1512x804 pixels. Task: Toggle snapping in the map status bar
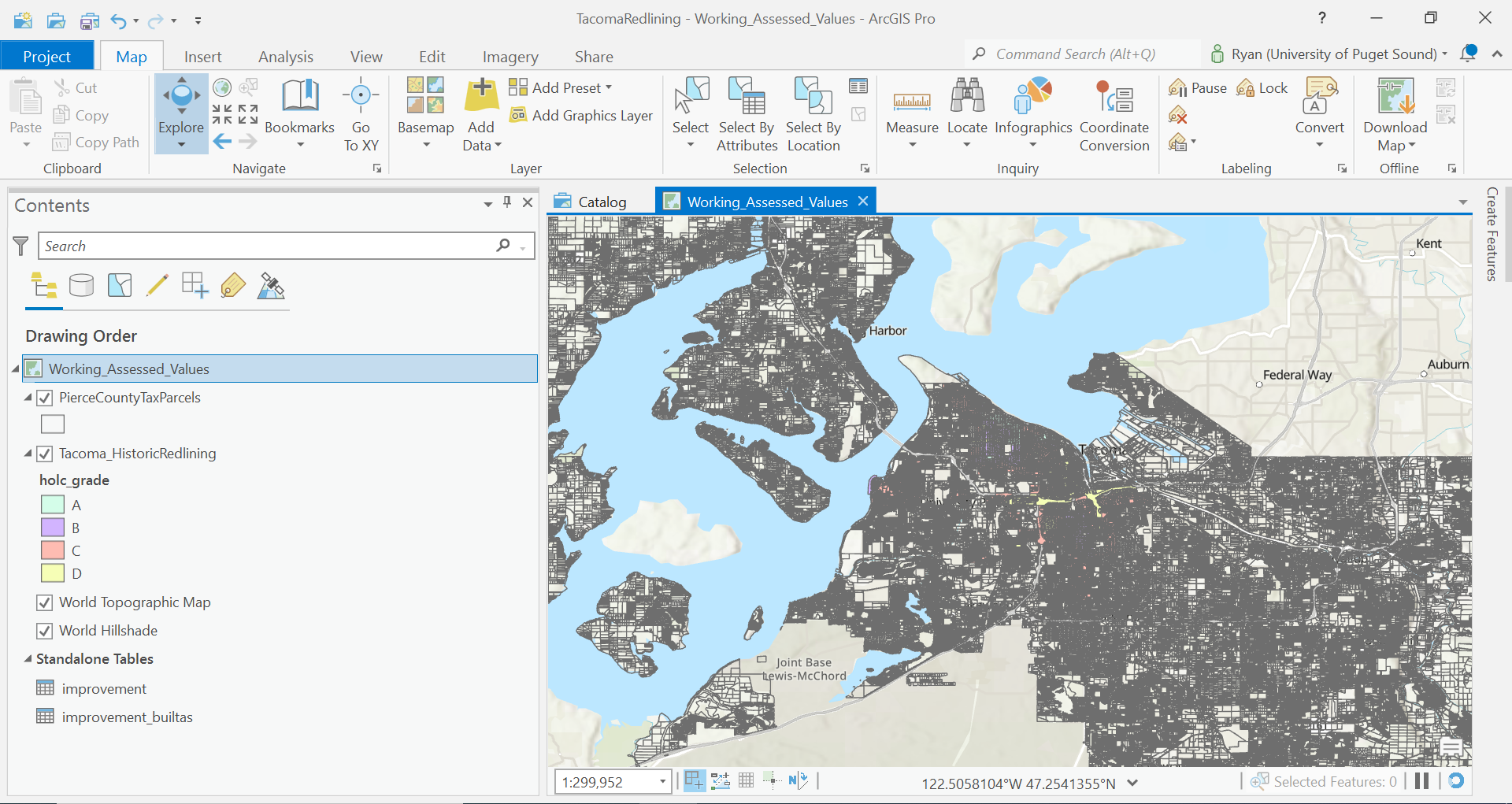click(694, 780)
